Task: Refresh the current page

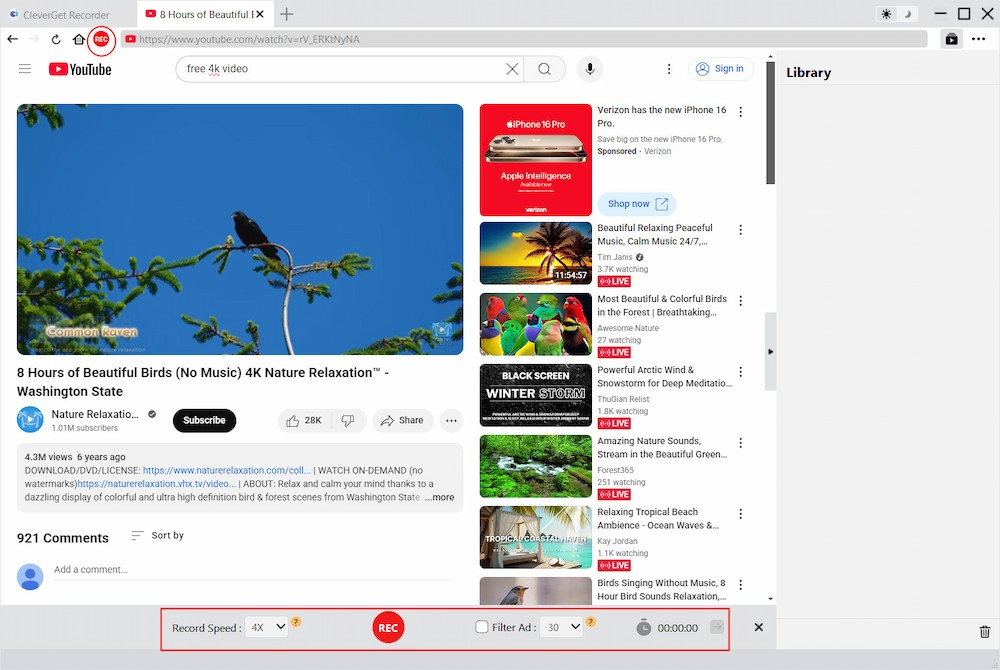Action: [56, 40]
